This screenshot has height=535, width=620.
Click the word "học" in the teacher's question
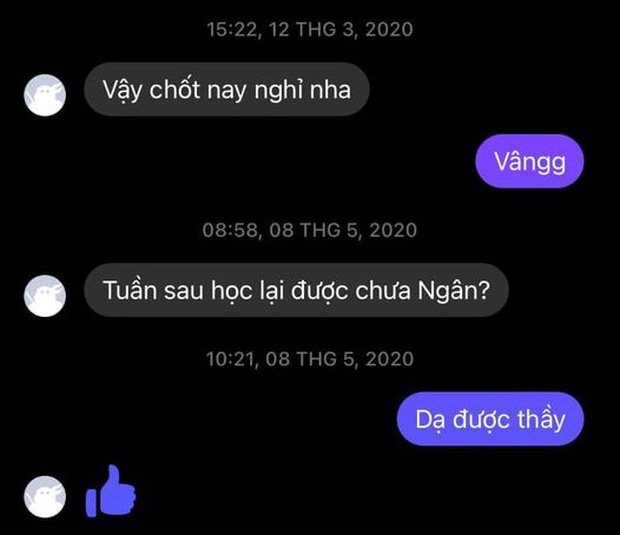click(x=231, y=291)
